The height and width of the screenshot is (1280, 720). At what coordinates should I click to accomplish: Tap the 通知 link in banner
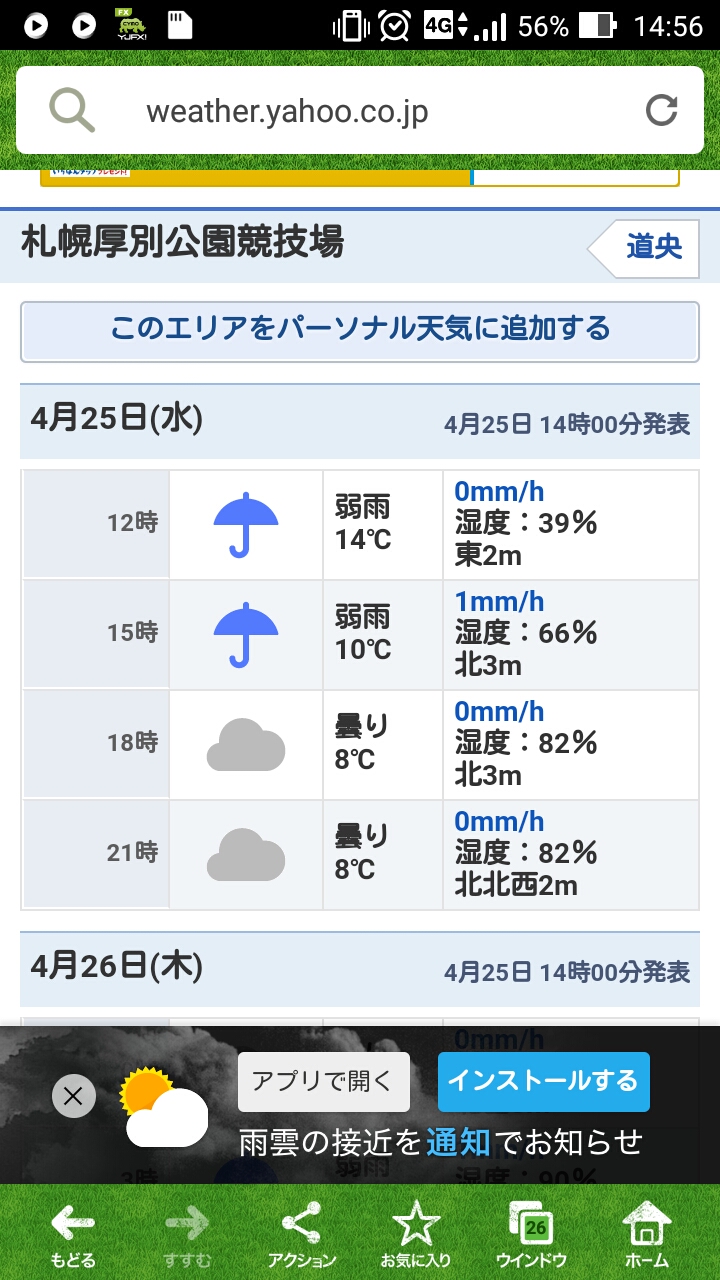coord(458,1142)
